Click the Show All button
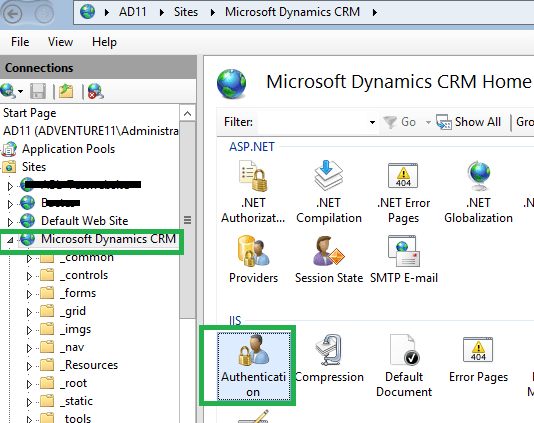The height and width of the screenshot is (423, 534). coord(469,122)
